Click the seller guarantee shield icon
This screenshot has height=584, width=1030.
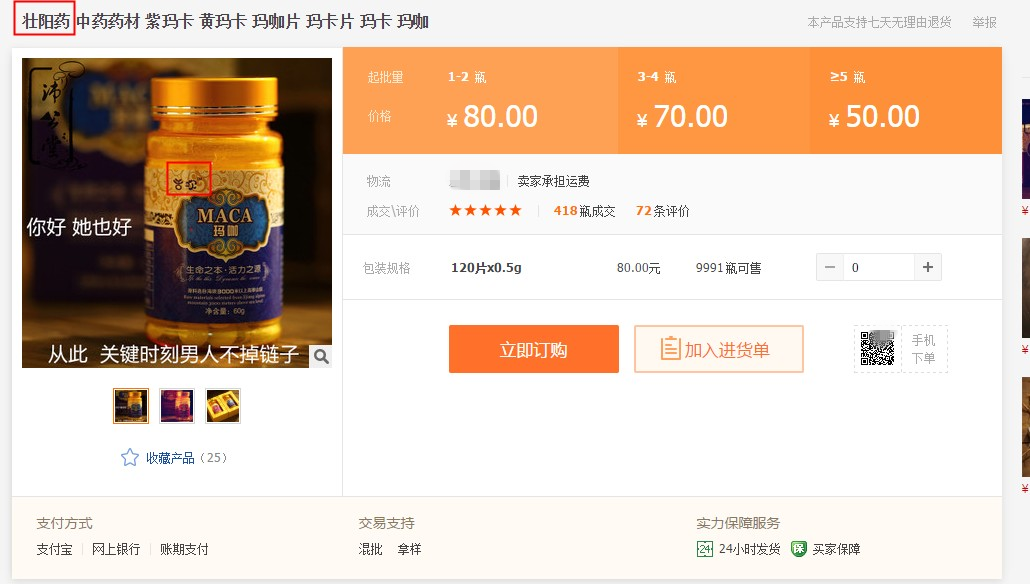point(799,549)
